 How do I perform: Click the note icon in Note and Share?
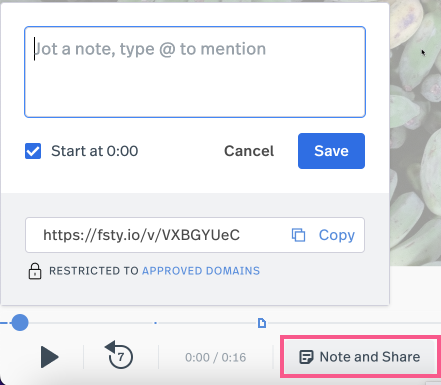[306, 357]
